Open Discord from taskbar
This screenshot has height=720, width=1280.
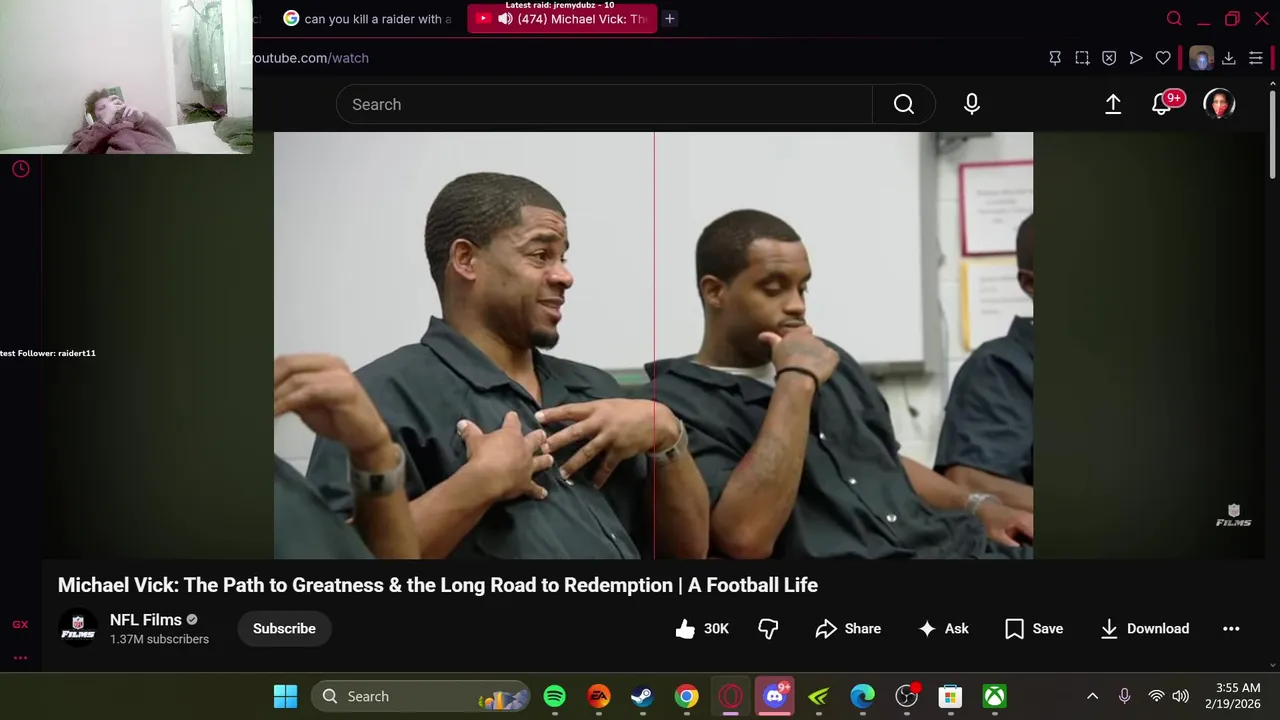[x=775, y=696]
